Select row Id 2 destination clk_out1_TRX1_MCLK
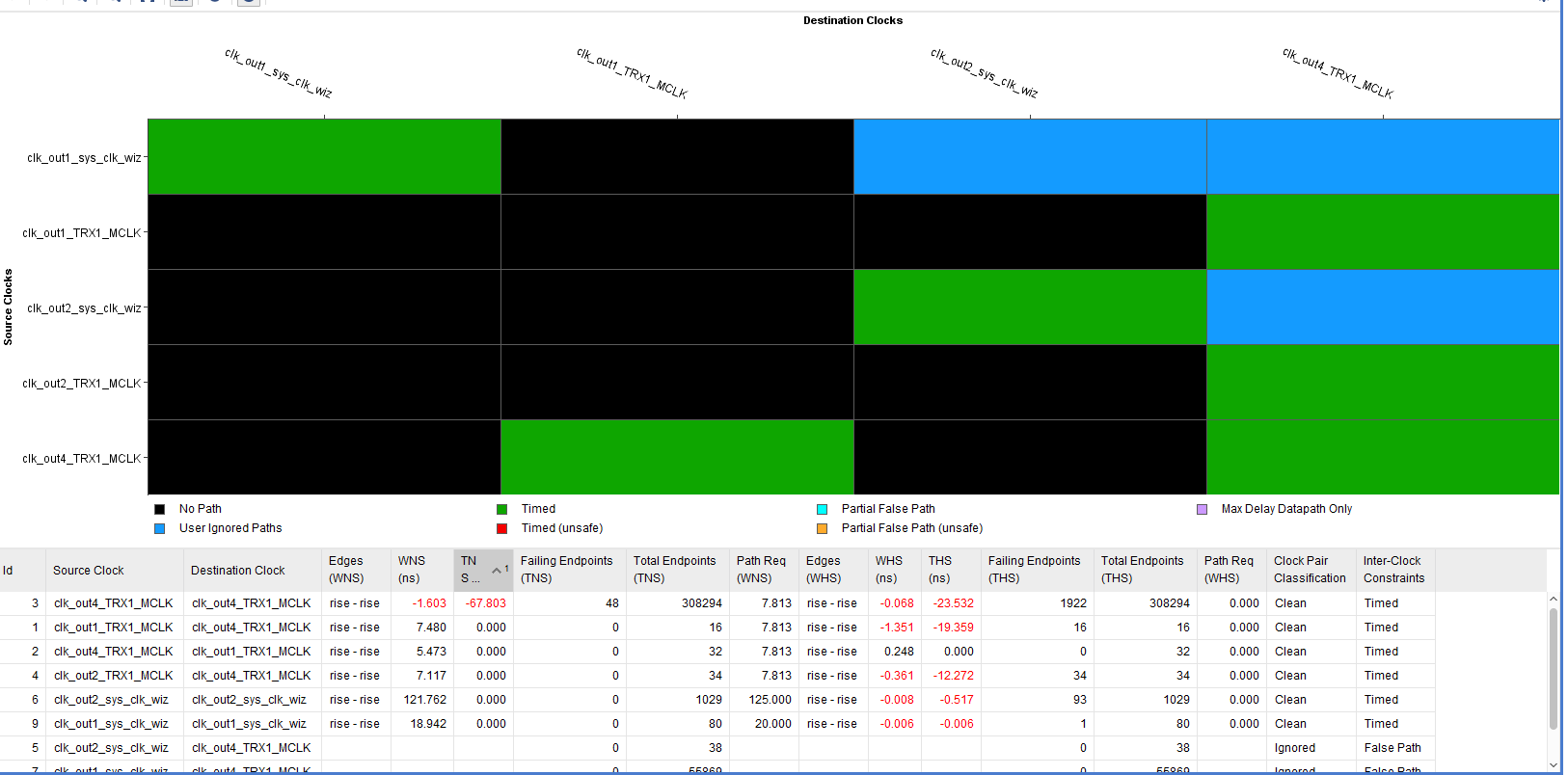Viewport: 1568px width, 775px height. coord(252,652)
